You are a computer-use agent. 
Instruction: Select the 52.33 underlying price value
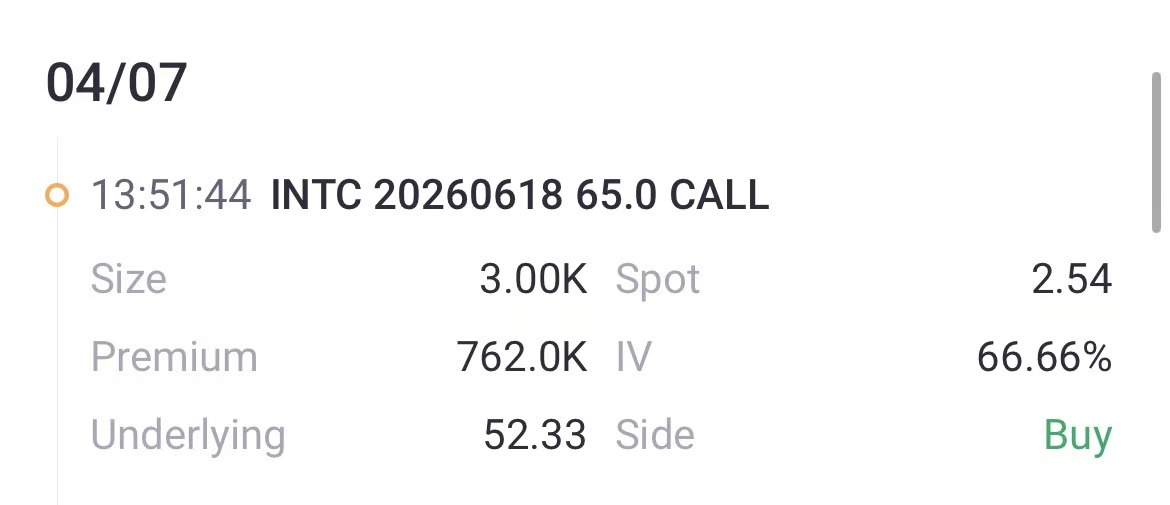click(535, 435)
